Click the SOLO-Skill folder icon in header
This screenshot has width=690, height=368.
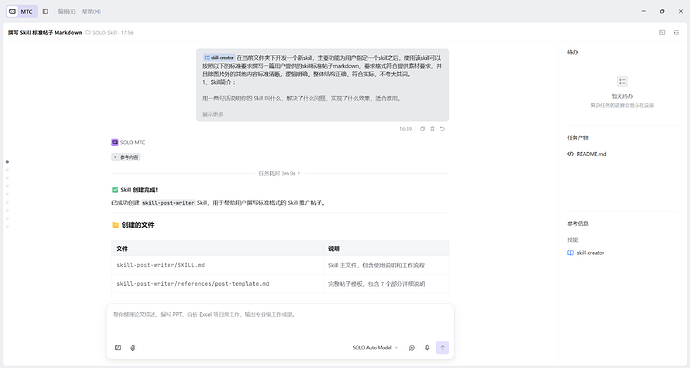(88, 32)
